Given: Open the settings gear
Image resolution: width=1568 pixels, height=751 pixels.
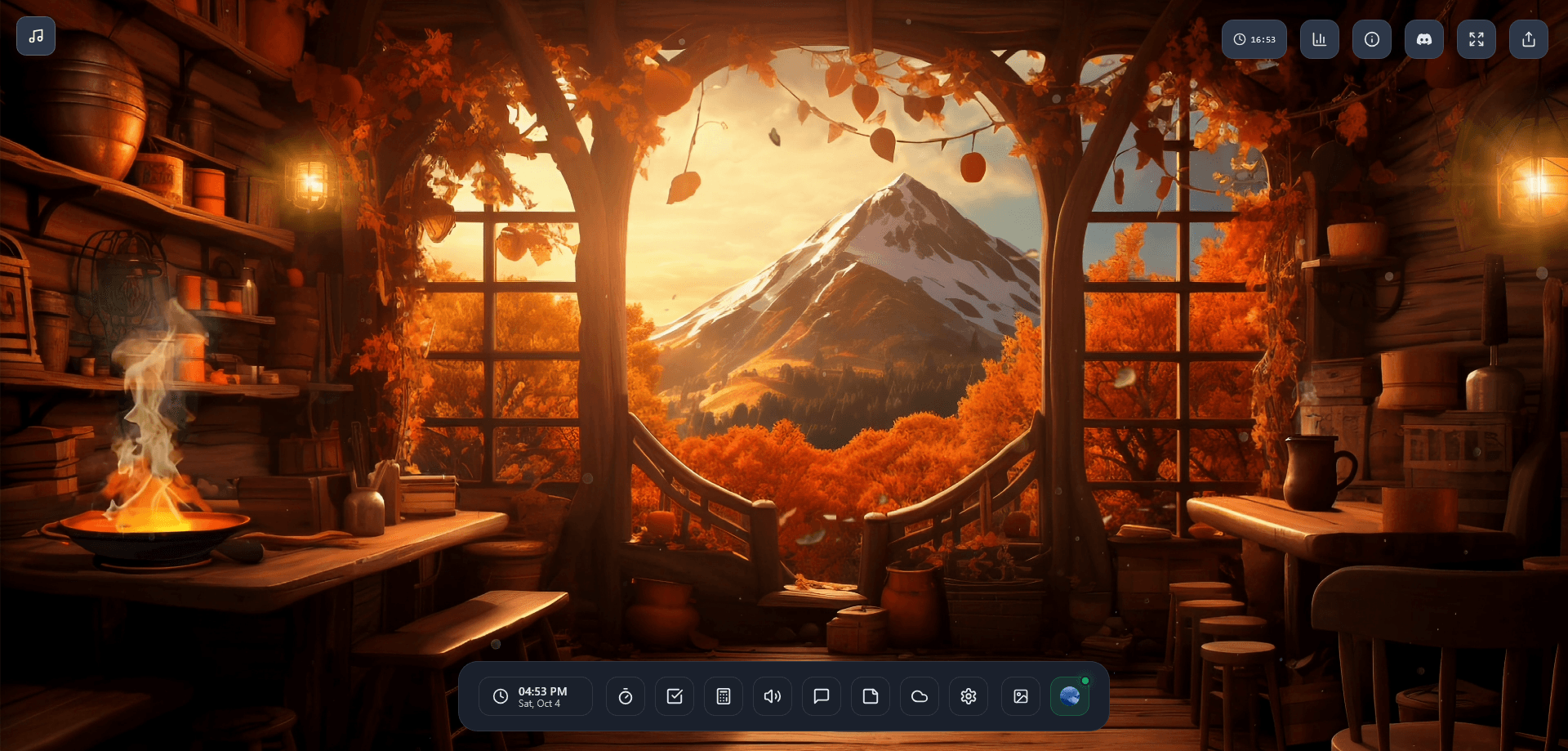Looking at the screenshot, I should pos(968,696).
